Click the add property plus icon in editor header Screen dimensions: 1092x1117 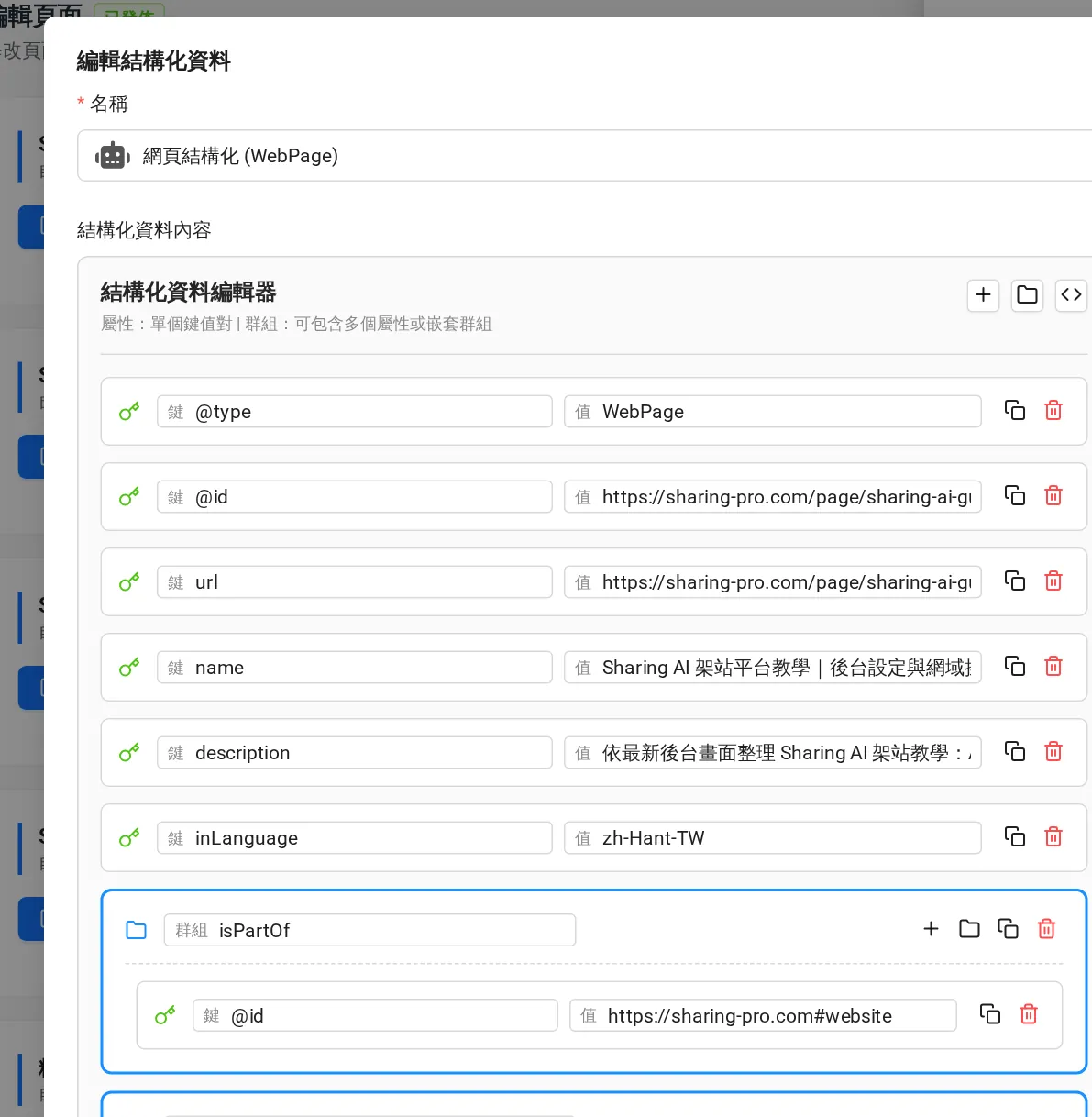pyautogui.click(x=983, y=295)
